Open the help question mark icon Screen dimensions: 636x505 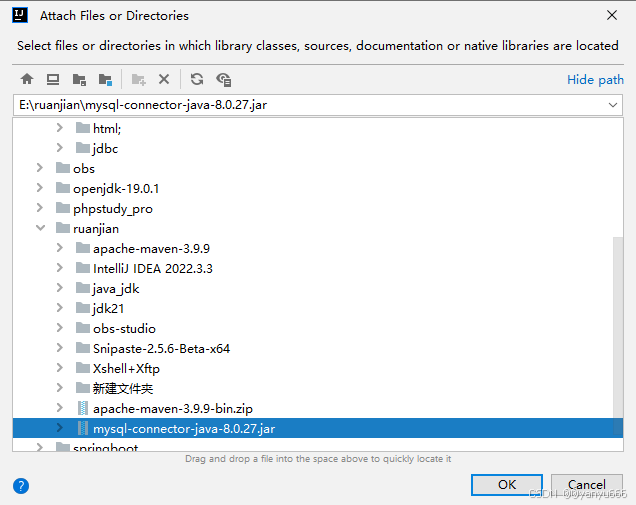point(21,486)
